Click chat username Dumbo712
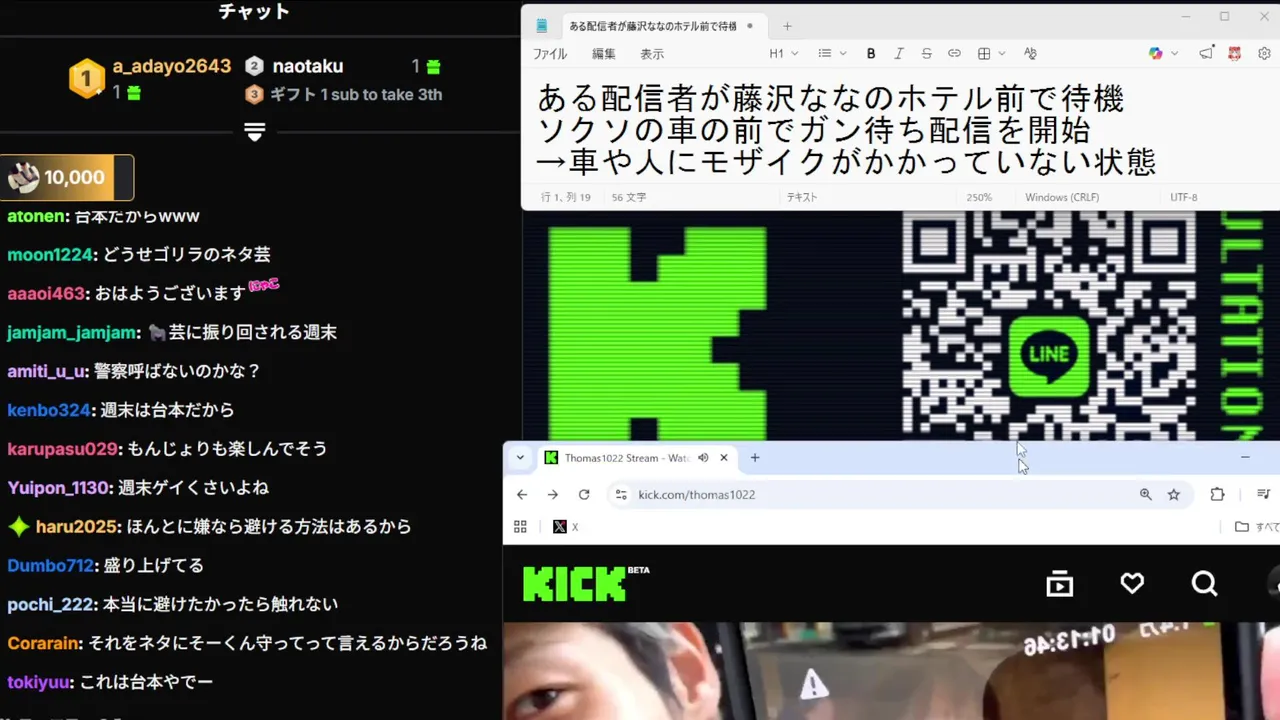The image size is (1280, 720). pos(50,565)
